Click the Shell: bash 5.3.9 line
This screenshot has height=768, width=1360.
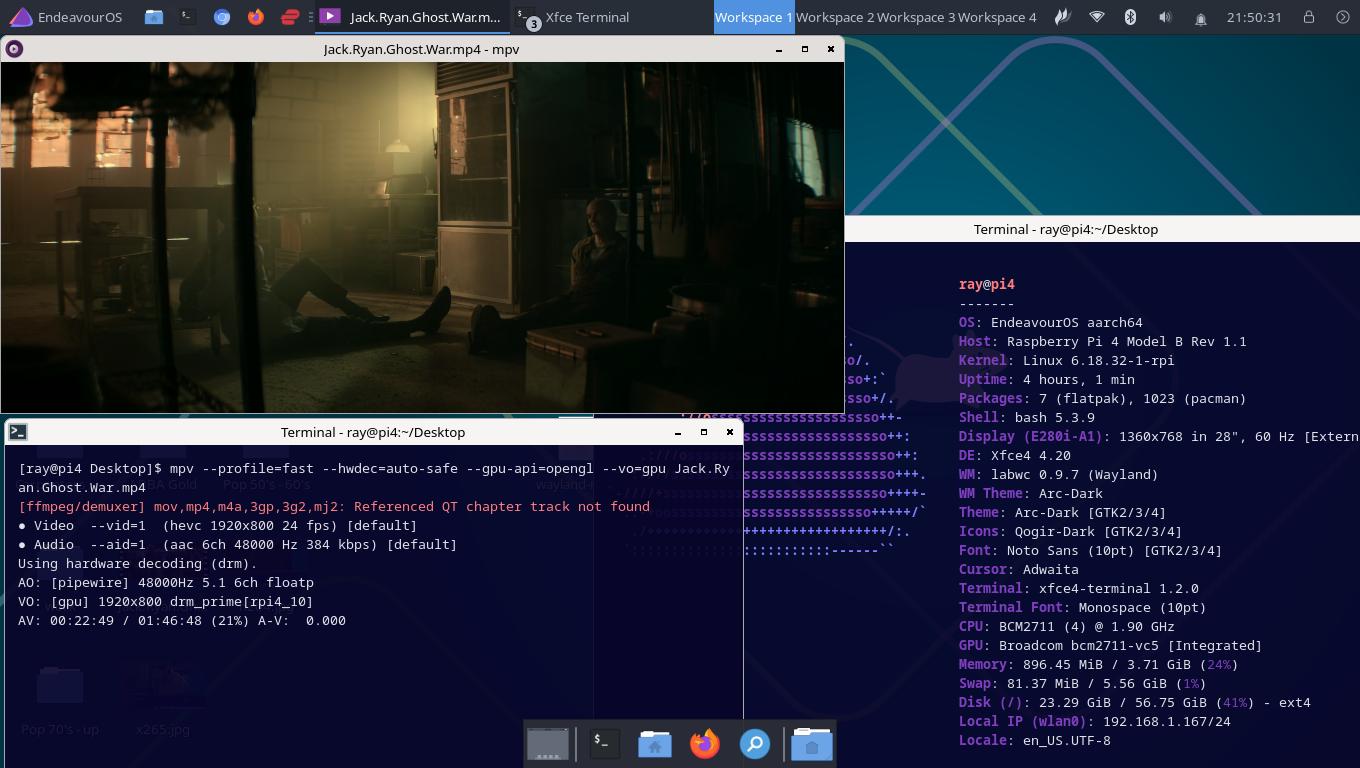click(x=1026, y=417)
